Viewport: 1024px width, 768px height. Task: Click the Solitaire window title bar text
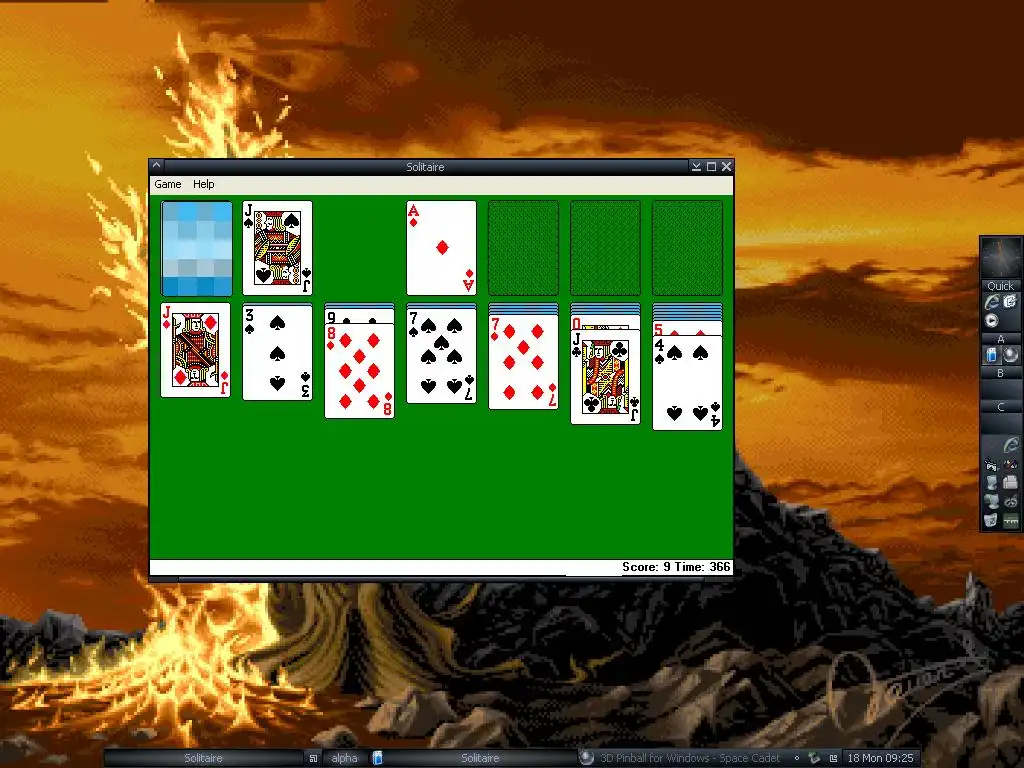pos(425,167)
